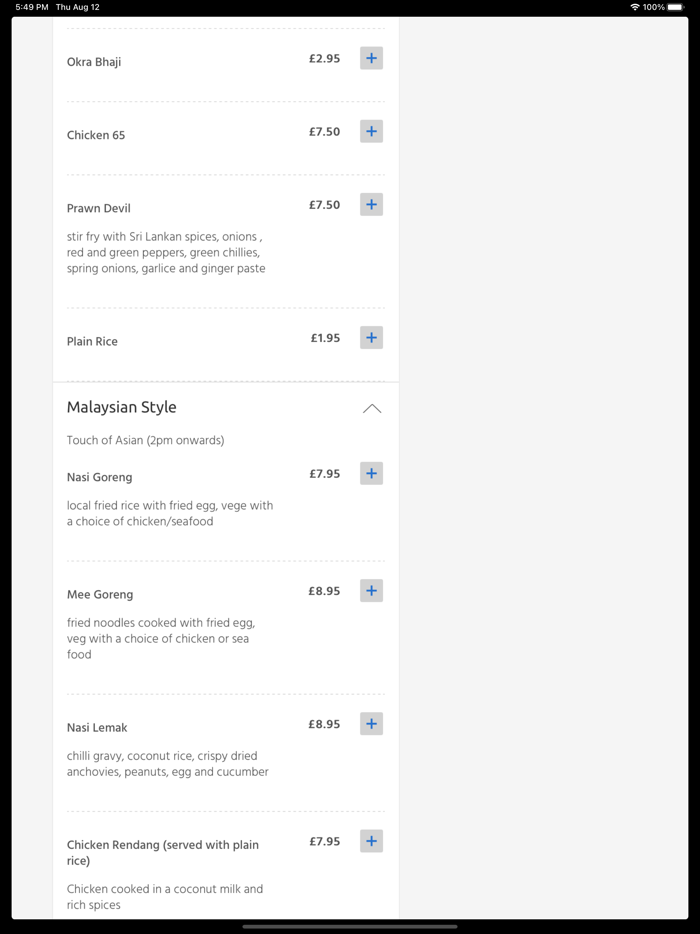
Task: Add Nasi Lemak to basket
Action: pyautogui.click(x=371, y=724)
